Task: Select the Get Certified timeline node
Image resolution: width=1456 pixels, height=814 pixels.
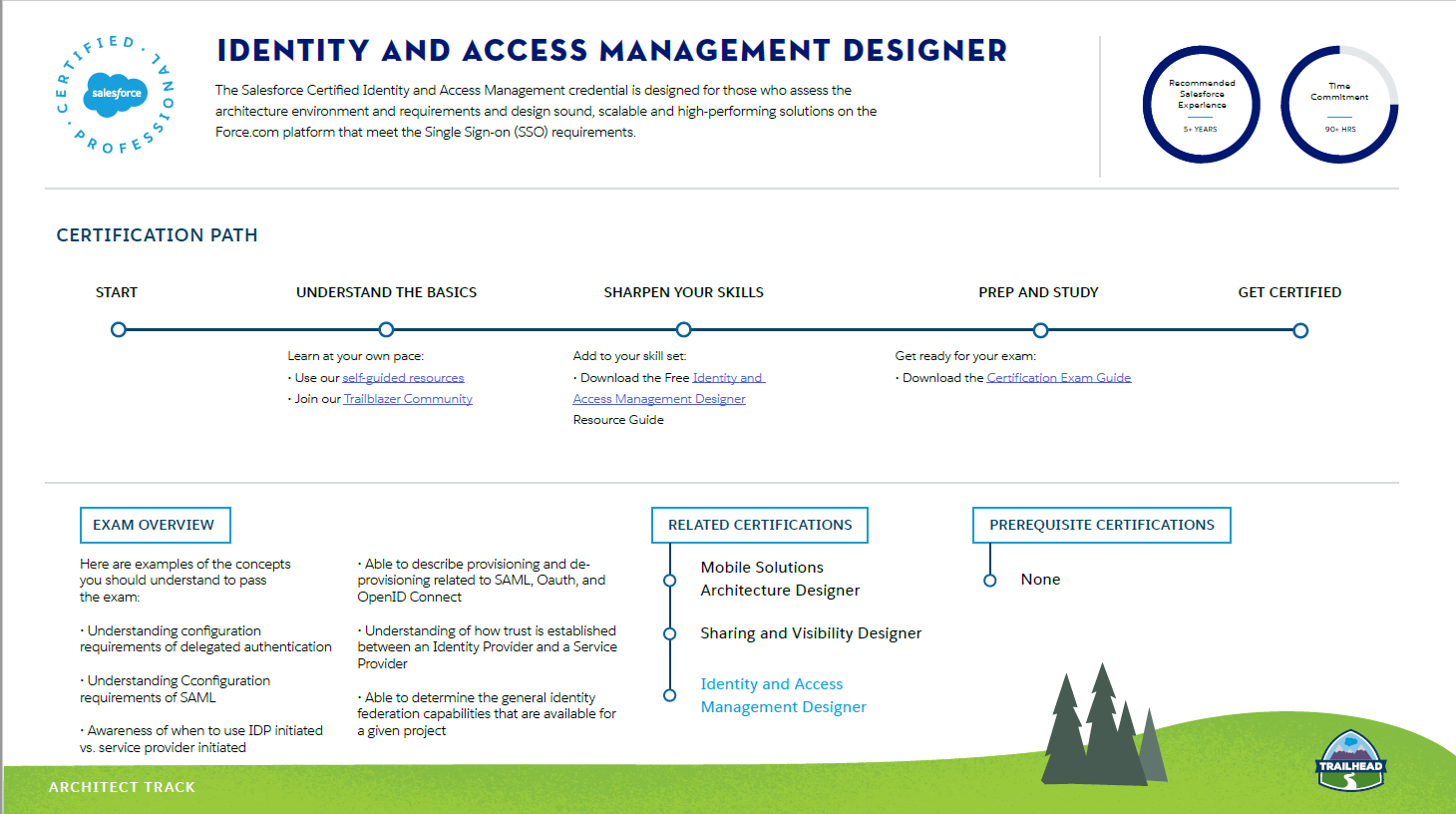Action: point(1299,330)
